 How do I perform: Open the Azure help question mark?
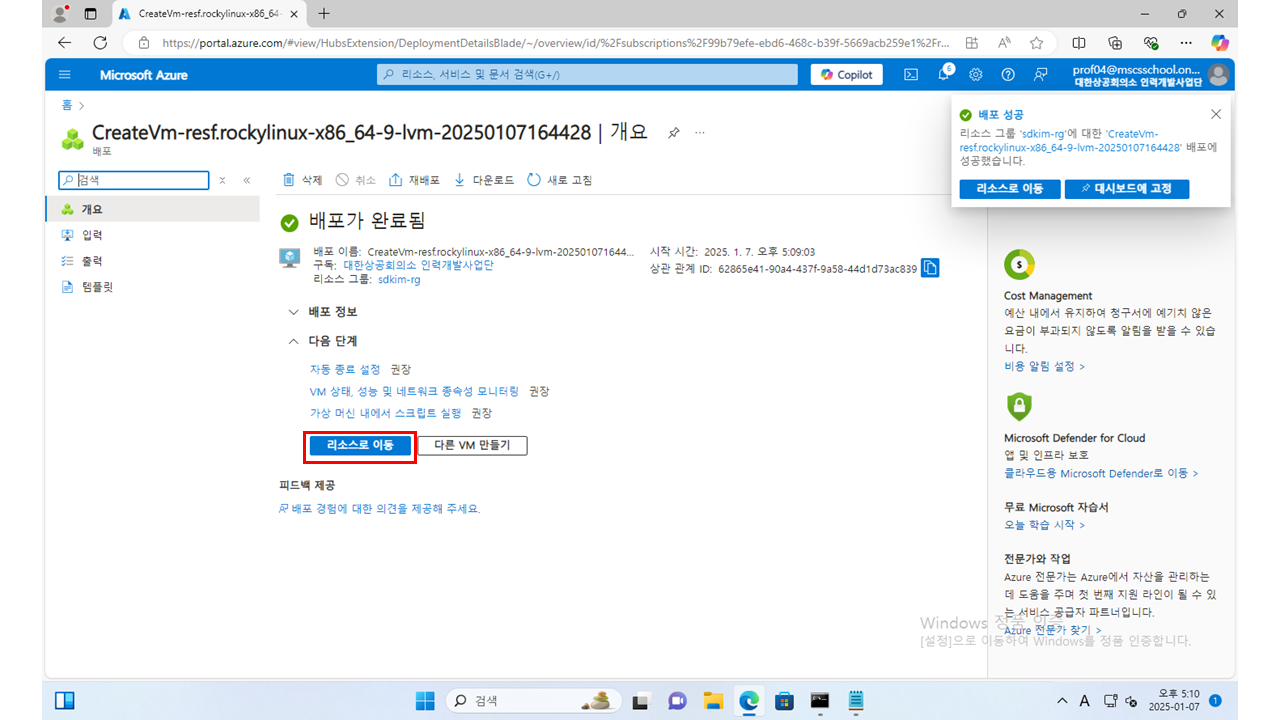[1008, 75]
